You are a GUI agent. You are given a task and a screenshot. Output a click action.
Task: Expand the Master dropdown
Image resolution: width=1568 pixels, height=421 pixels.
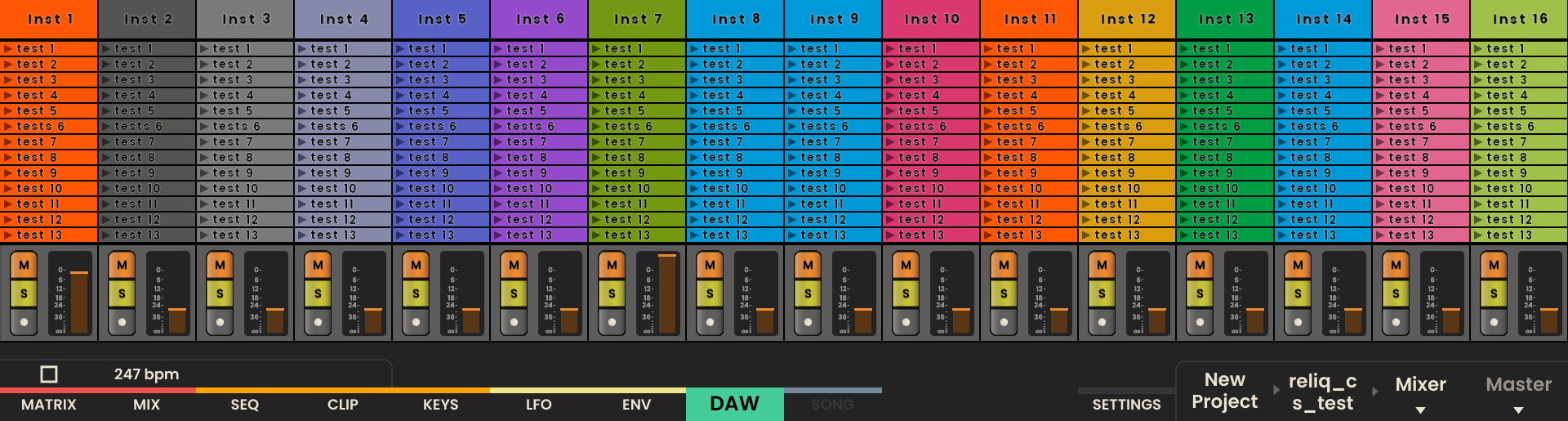[1518, 392]
